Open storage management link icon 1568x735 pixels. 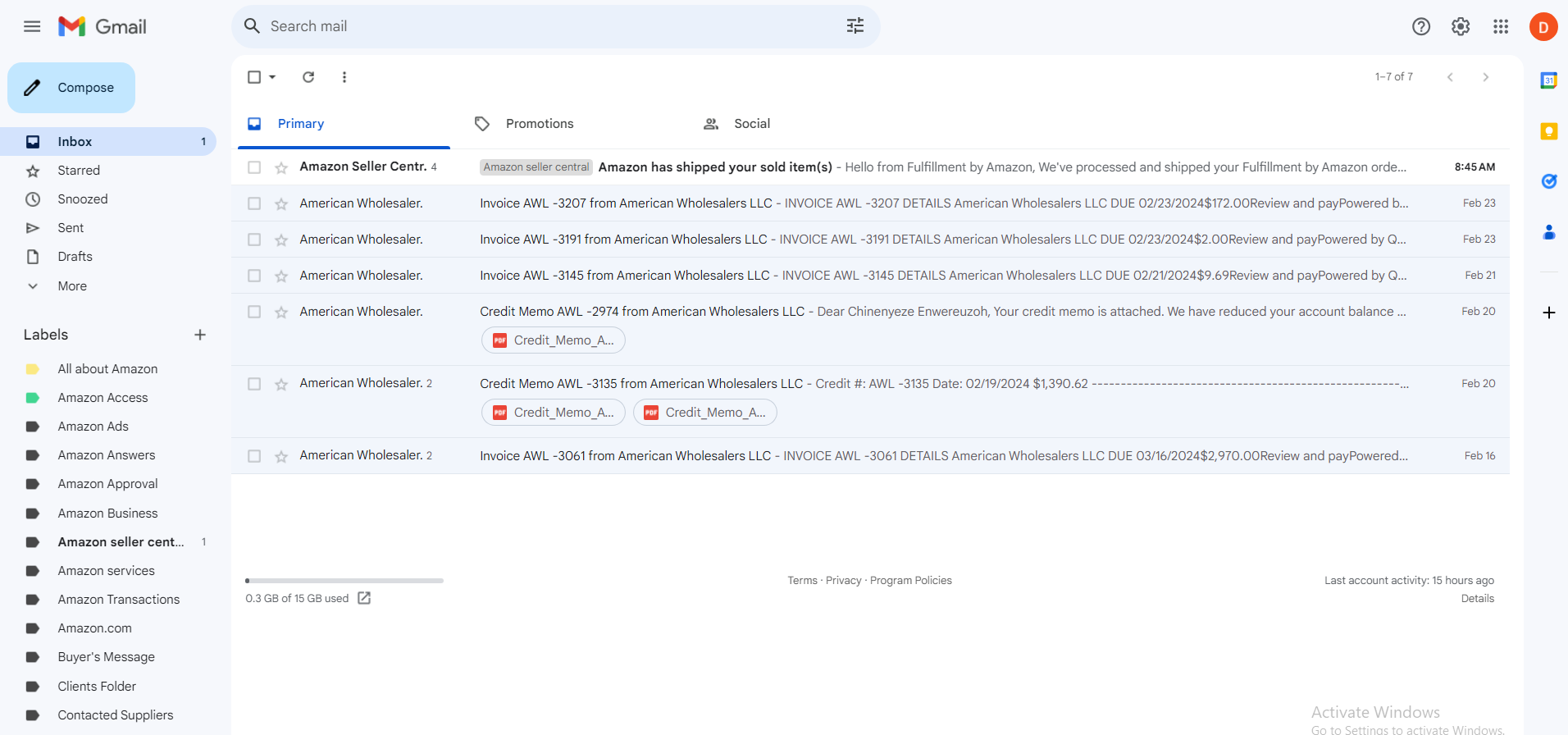364,598
